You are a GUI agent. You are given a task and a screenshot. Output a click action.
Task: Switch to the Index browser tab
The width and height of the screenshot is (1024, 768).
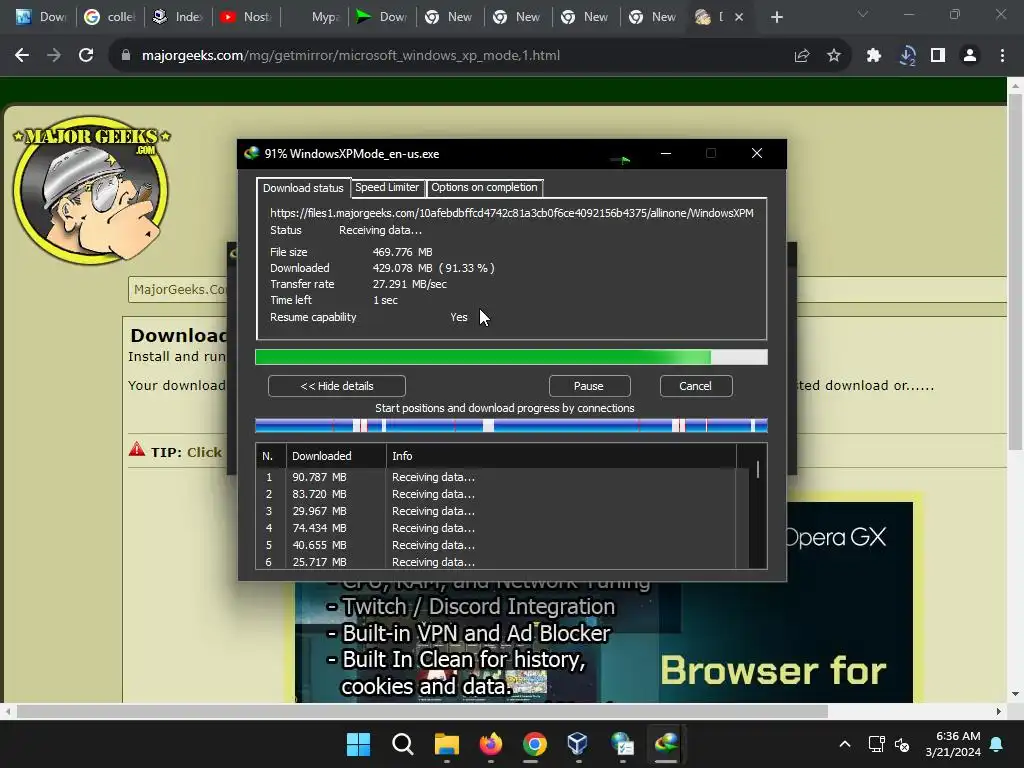[178, 17]
